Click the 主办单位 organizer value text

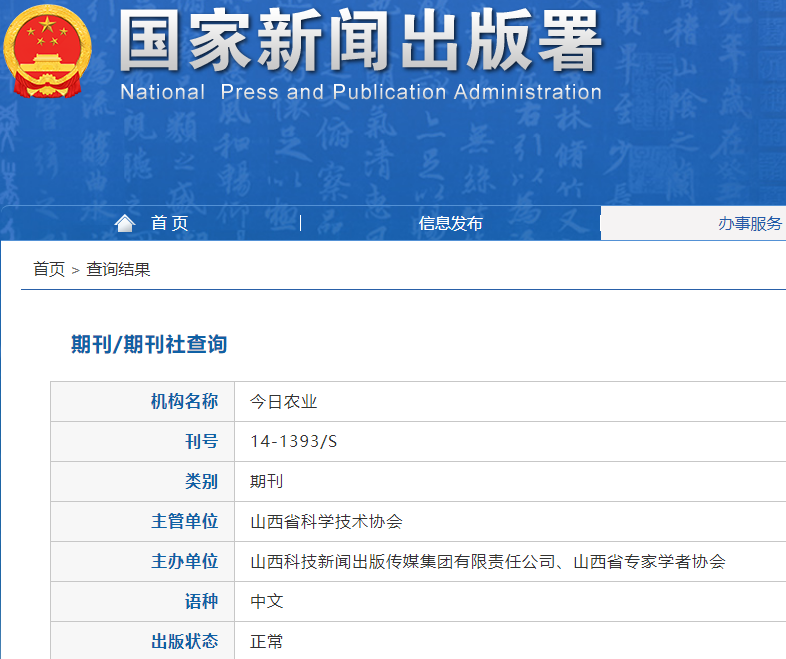tap(487, 562)
